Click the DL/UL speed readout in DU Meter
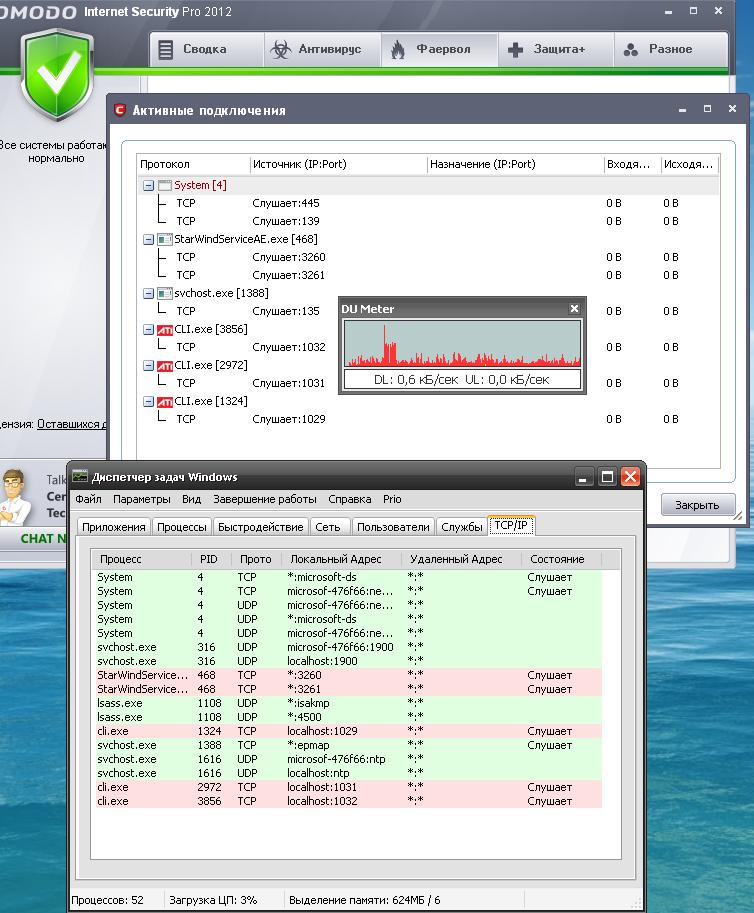754x913 pixels. tap(462, 380)
